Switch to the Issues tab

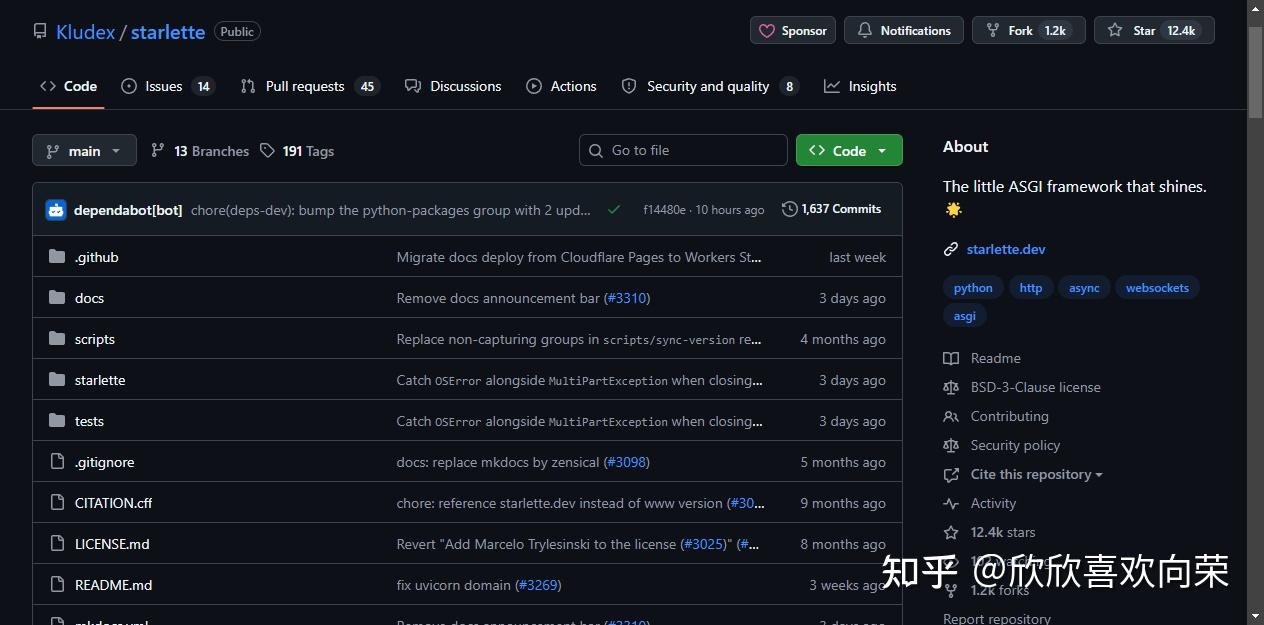point(167,86)
